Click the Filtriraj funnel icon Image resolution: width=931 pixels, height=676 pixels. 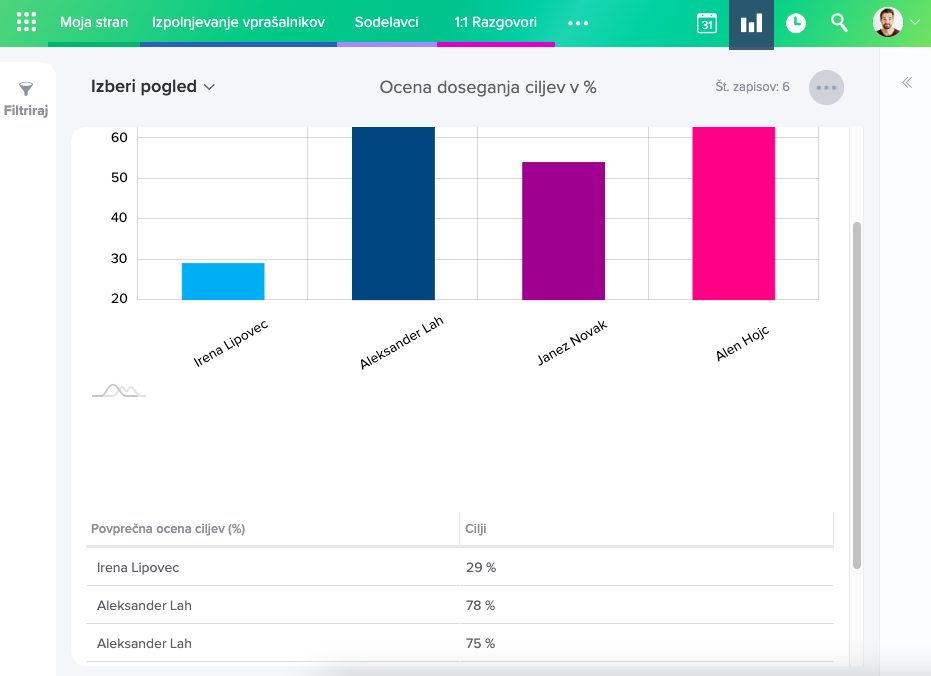26,90
